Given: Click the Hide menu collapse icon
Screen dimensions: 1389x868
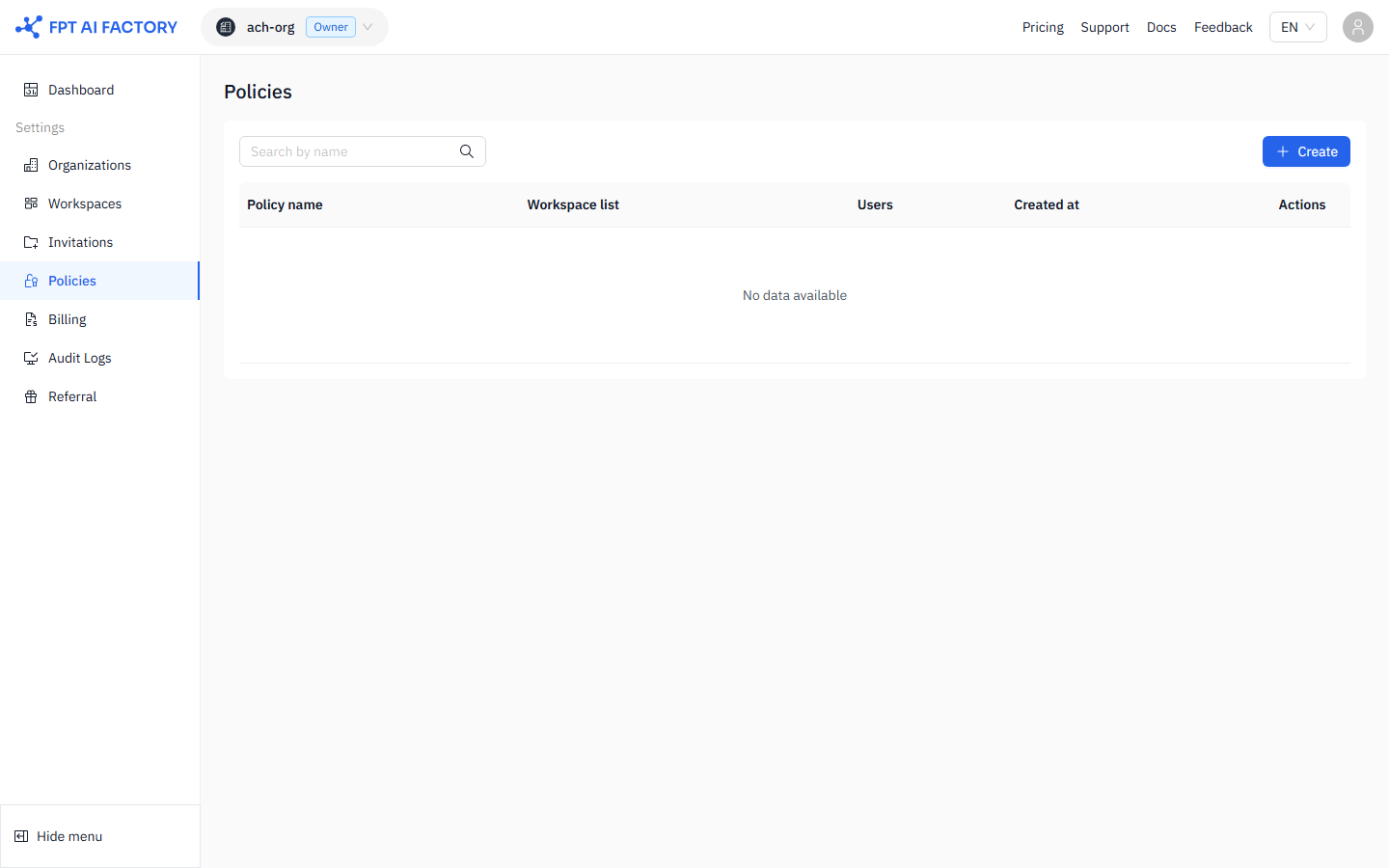Looking at the screenshot, I should 21,836.
